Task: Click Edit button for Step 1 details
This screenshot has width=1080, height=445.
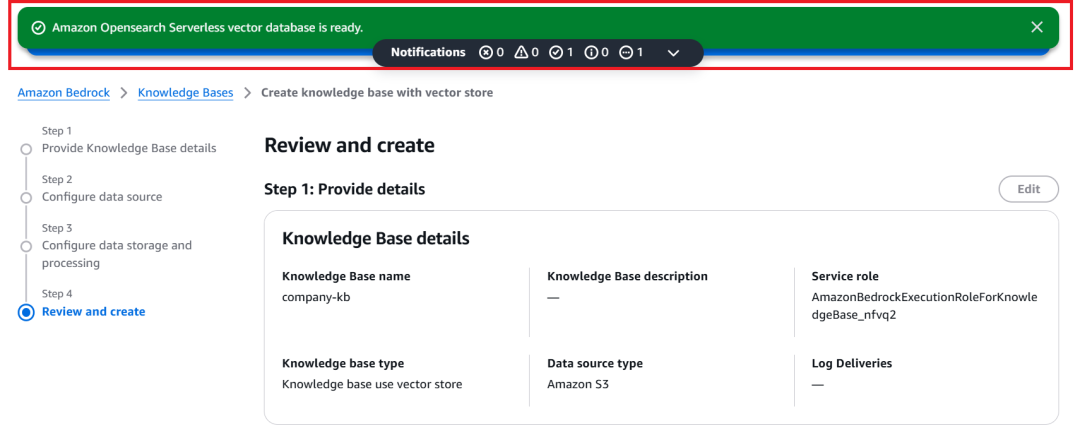Action: [x=1028, y=189]
